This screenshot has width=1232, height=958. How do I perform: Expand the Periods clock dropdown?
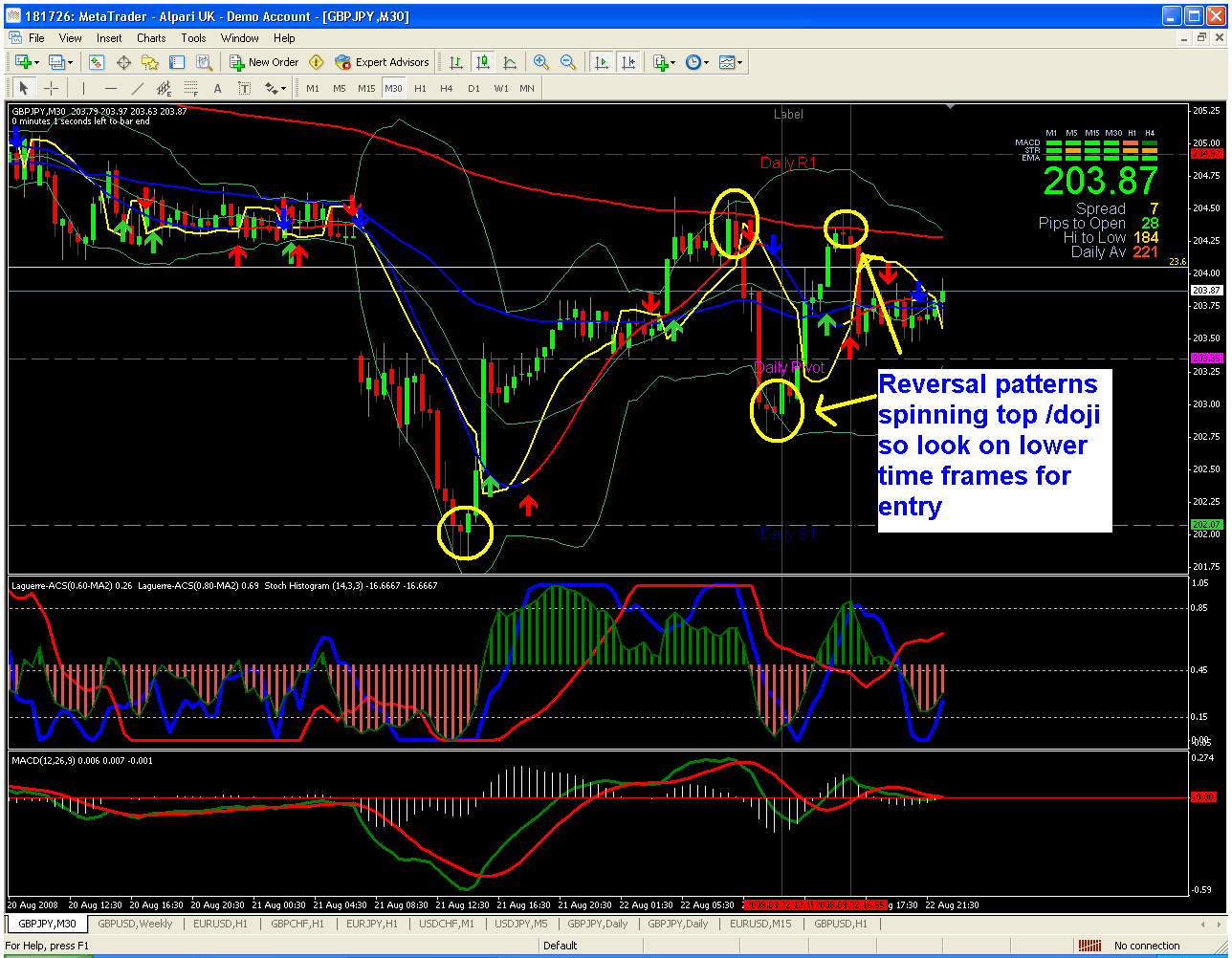(x=706, y=62)
